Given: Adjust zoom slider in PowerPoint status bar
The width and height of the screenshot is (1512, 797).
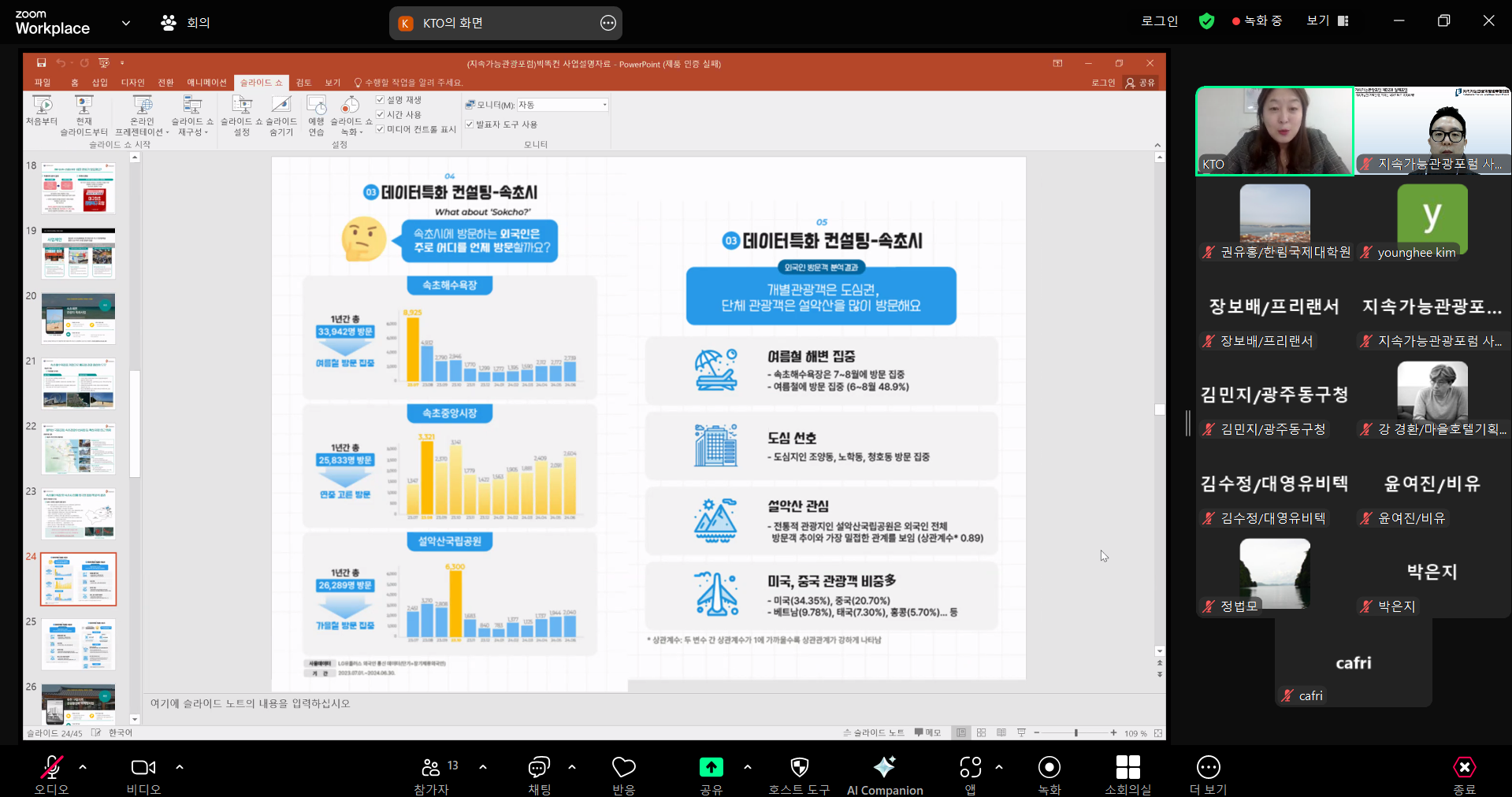Looking at the screenshot, I should 1075,733.
